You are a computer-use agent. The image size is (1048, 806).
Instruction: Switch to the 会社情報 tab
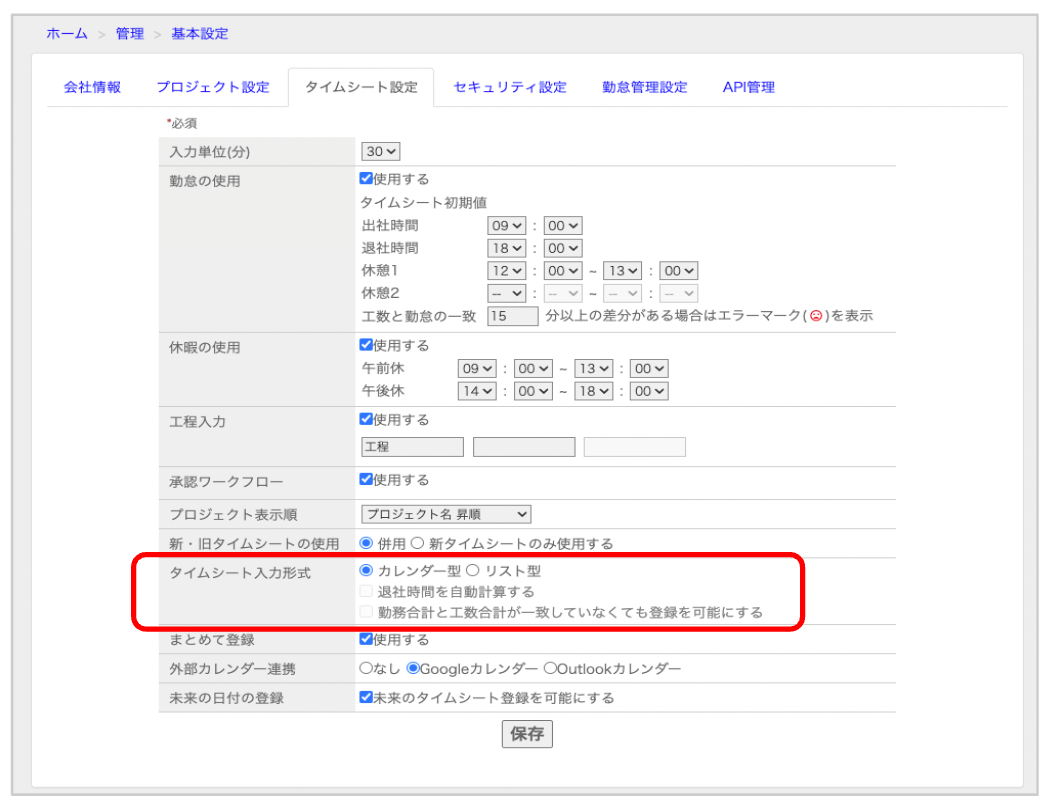click(92, 87)
